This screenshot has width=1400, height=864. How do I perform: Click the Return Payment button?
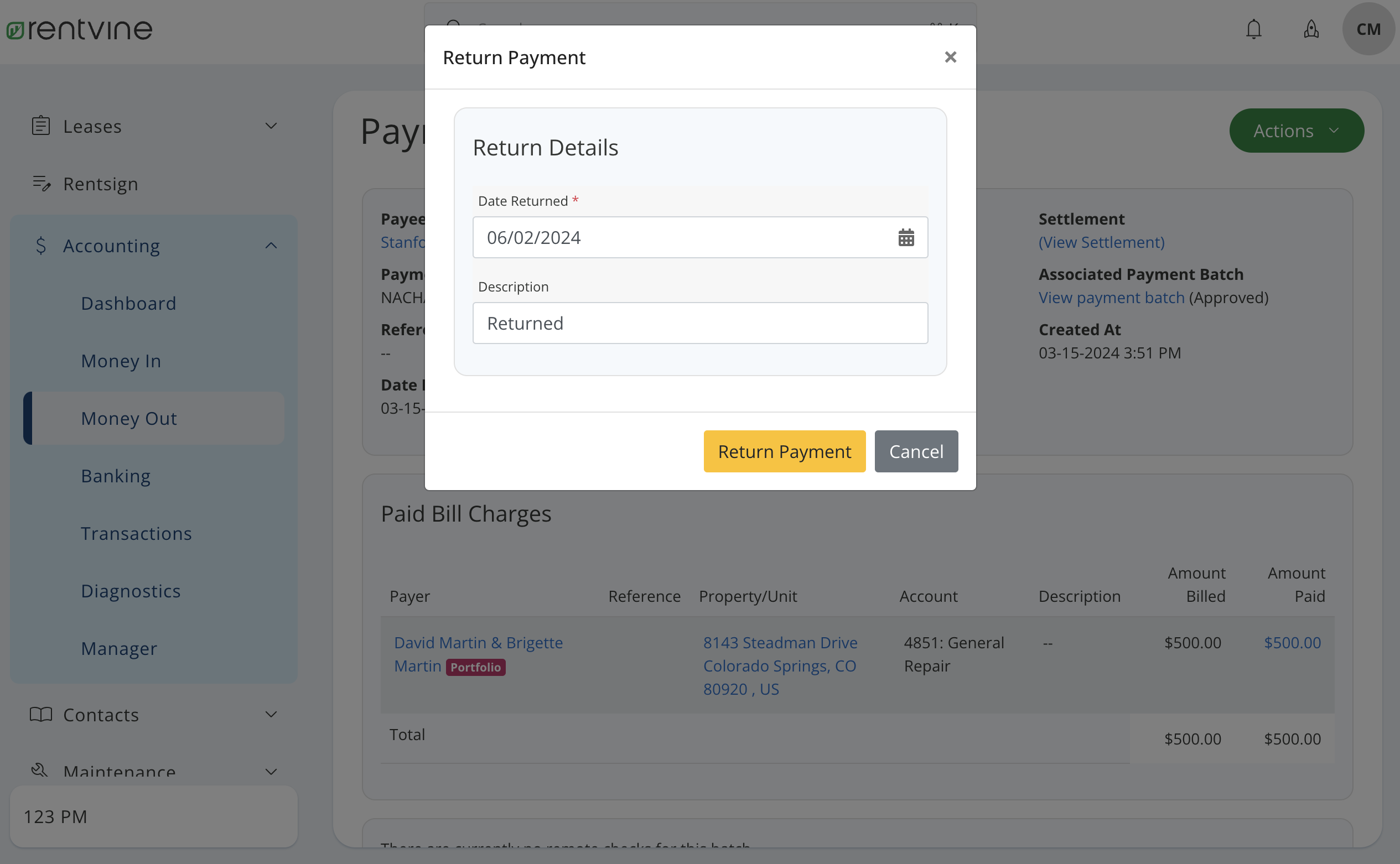[x=784, y=451]
